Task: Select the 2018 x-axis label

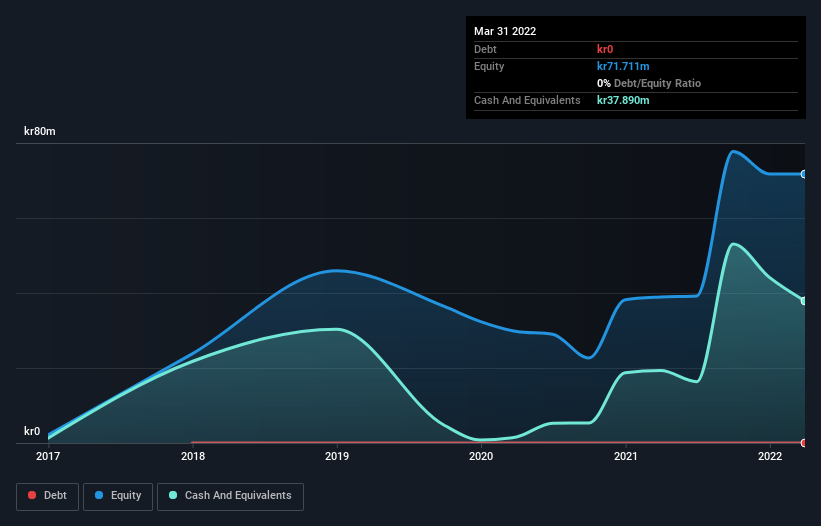Action: pyautogui.click(x=193, y=456)
